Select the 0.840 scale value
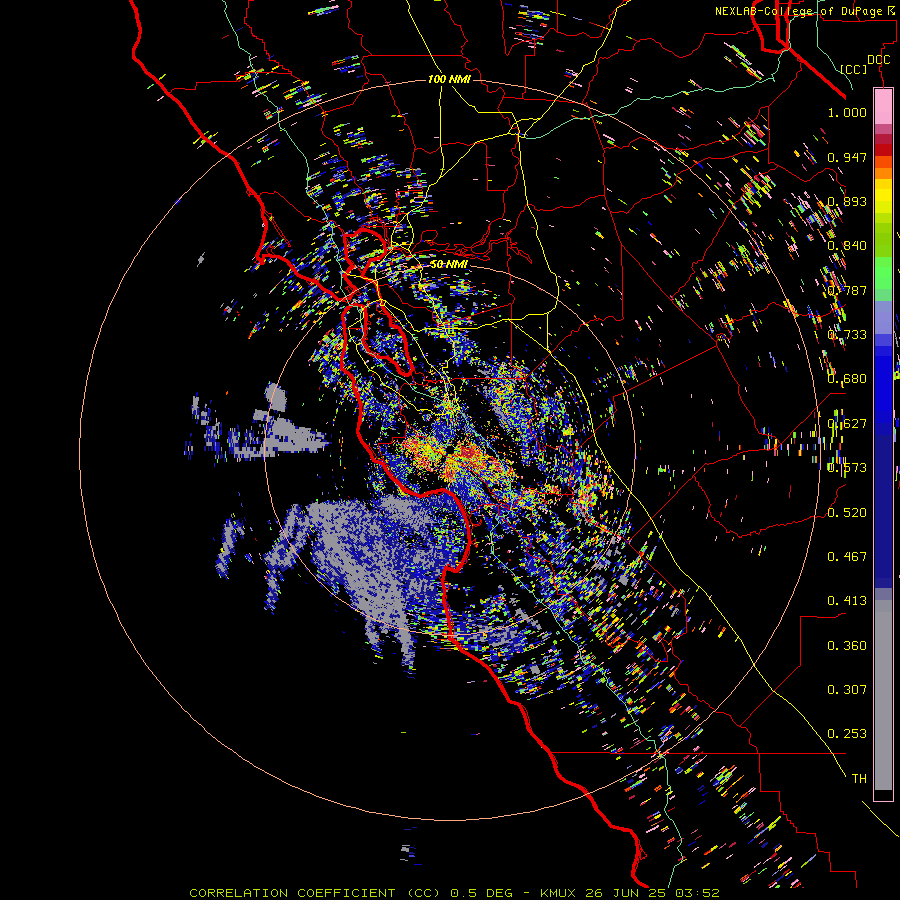This screenshot has width=900, height=900. (847, 246)
